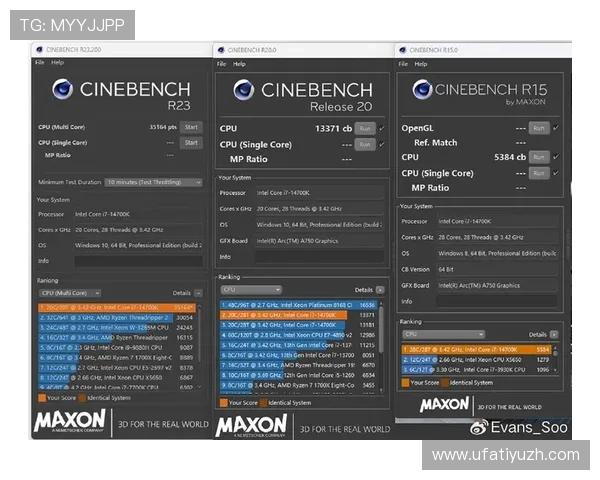The image size is (600, 480).
Task: Open the CPU (Multi Core) ranking dropdown in R23
Action: pyautogui.click(x=70, y=293)
